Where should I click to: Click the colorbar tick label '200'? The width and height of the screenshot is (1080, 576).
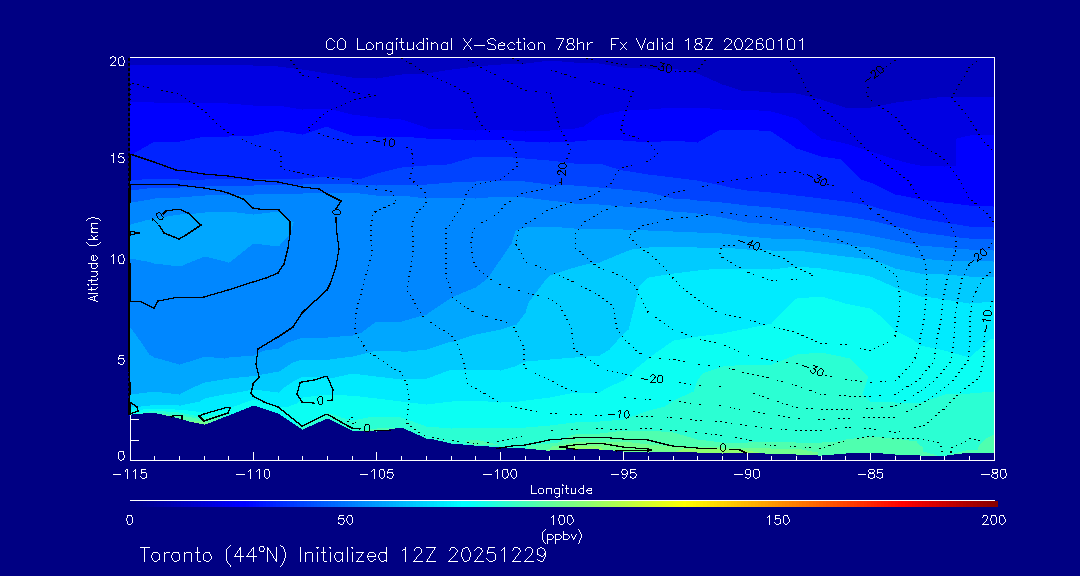click(x=994, y=520)
